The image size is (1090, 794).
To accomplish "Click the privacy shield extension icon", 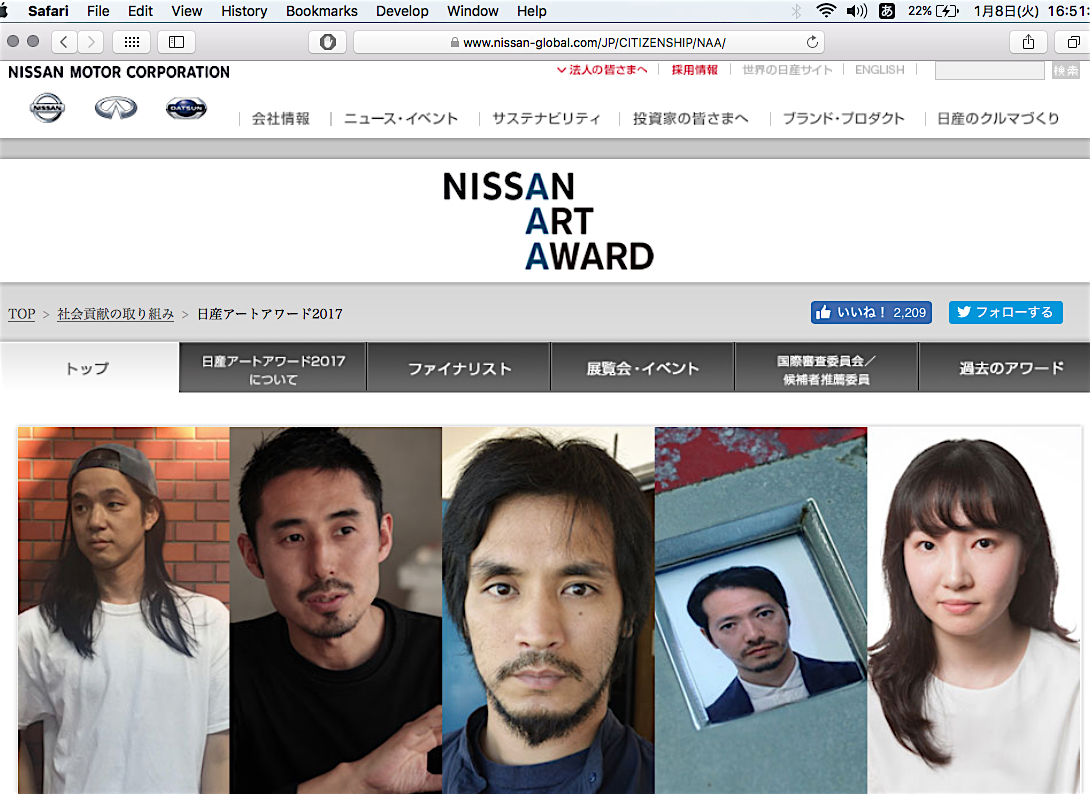I will (x=327, y=42).
